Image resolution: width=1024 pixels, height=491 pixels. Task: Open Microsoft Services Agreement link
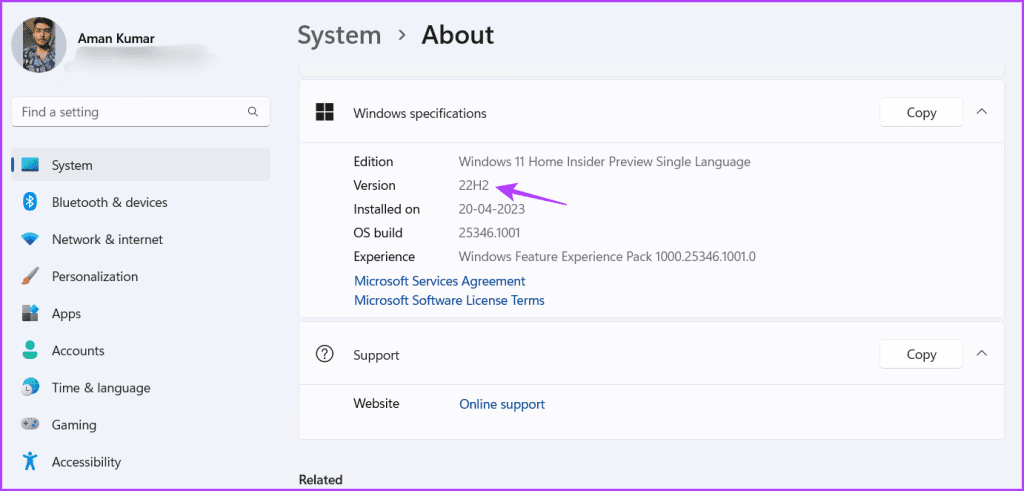tap(440, 281)
